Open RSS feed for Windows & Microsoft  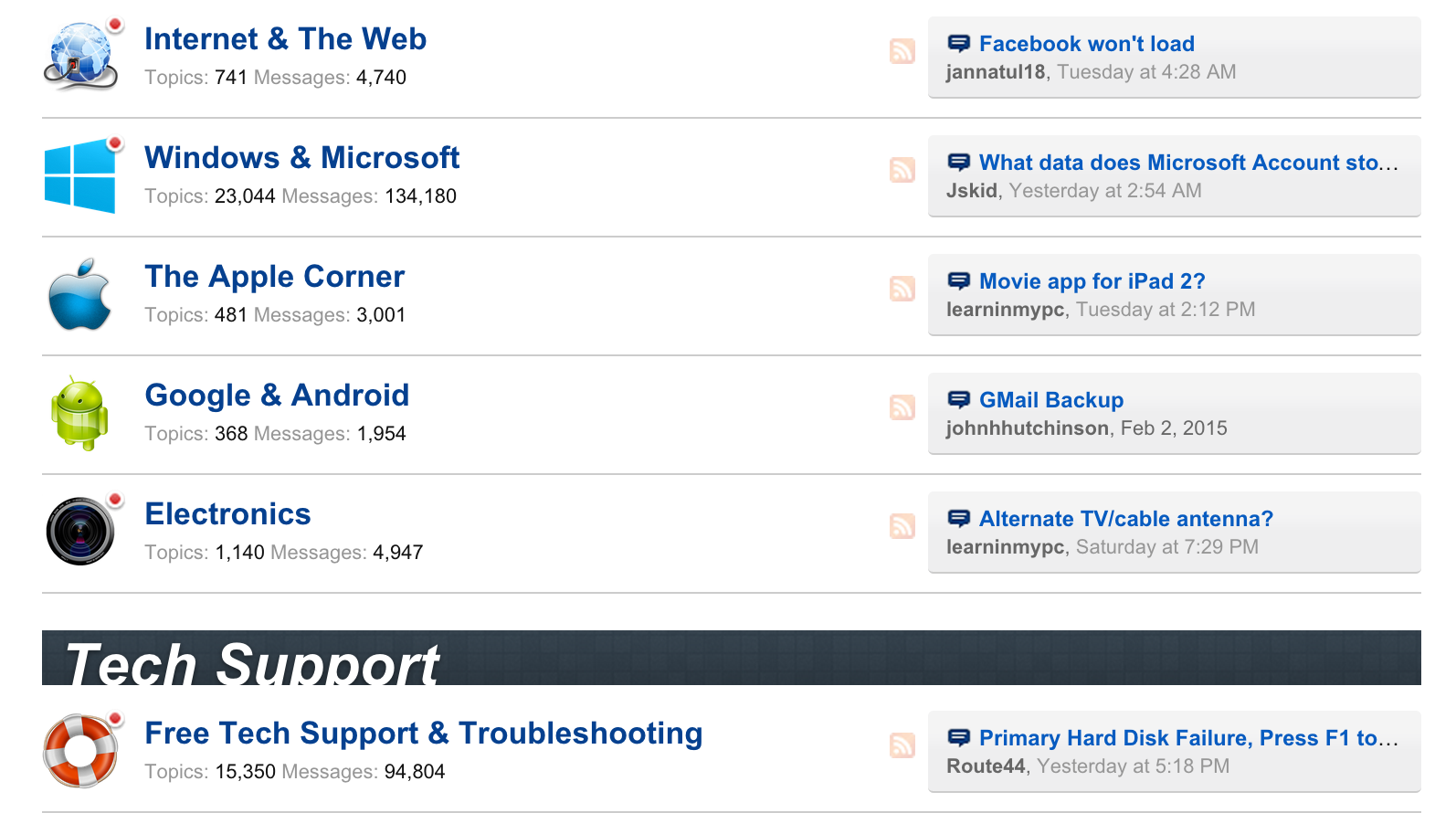(902, 170)
